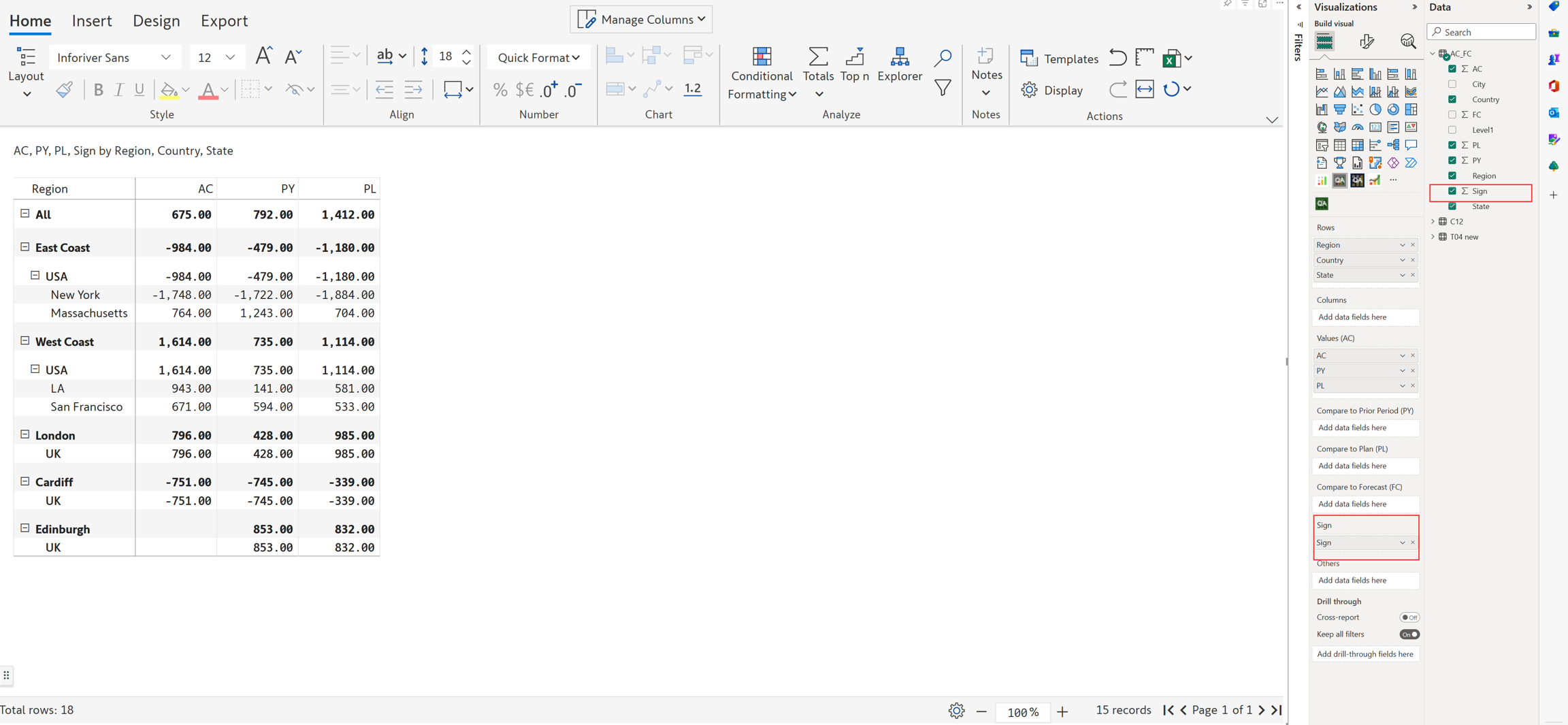Click the search magnifier icon in ribbon
The width and height of the screenshot is (1568, 725).
click(943, 58)
